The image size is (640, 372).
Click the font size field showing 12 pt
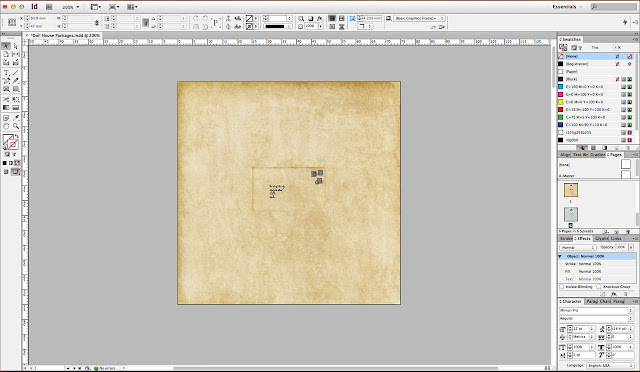[x=581, y=329]
